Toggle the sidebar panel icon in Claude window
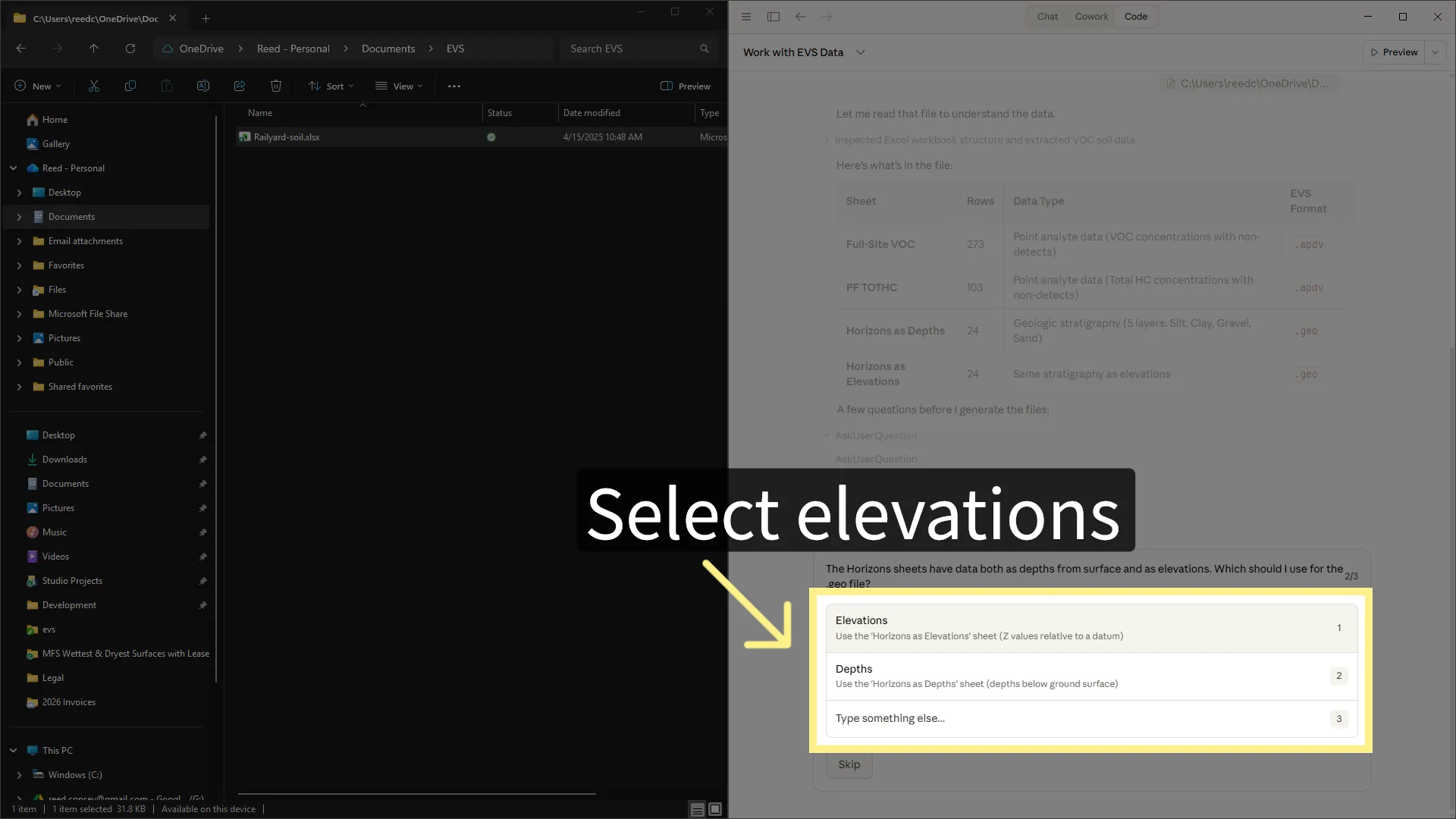1456x819 pixels. 773,17
